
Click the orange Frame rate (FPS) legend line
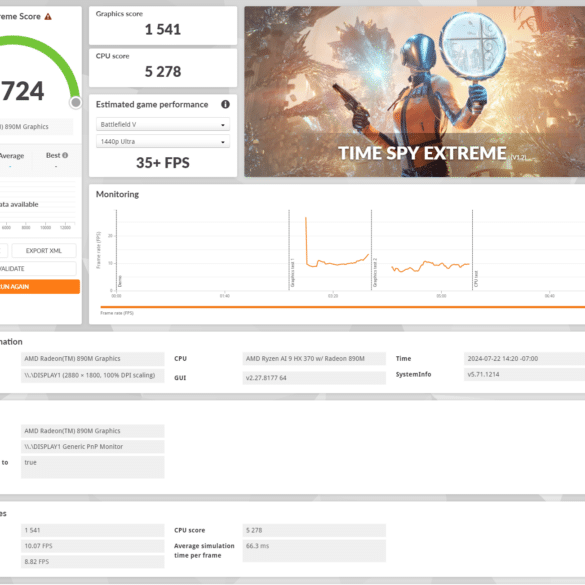tap(342, 307)
